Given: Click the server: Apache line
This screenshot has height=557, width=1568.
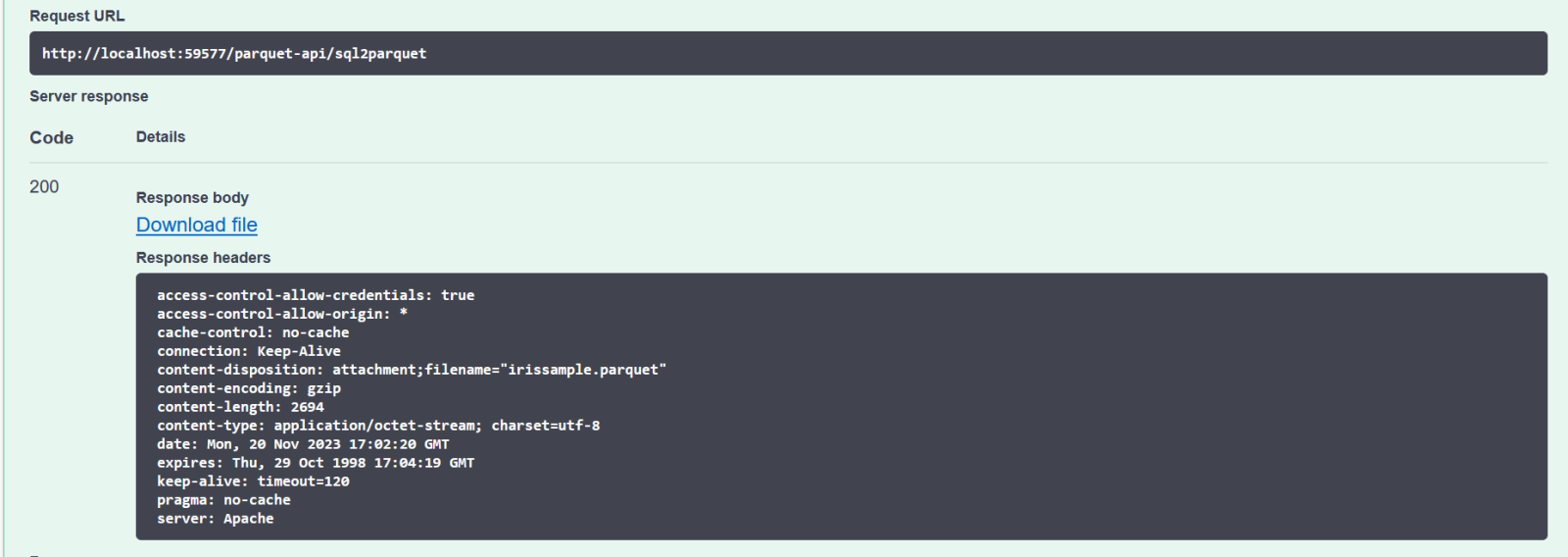Looking at the screenshot, I should pyautogui.click(x=216, y=519).
